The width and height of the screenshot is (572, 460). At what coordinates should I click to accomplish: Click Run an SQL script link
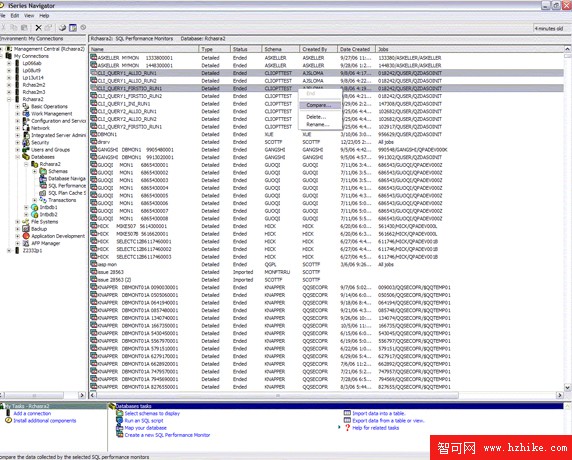pyautogui.click(x=144, y=421)
